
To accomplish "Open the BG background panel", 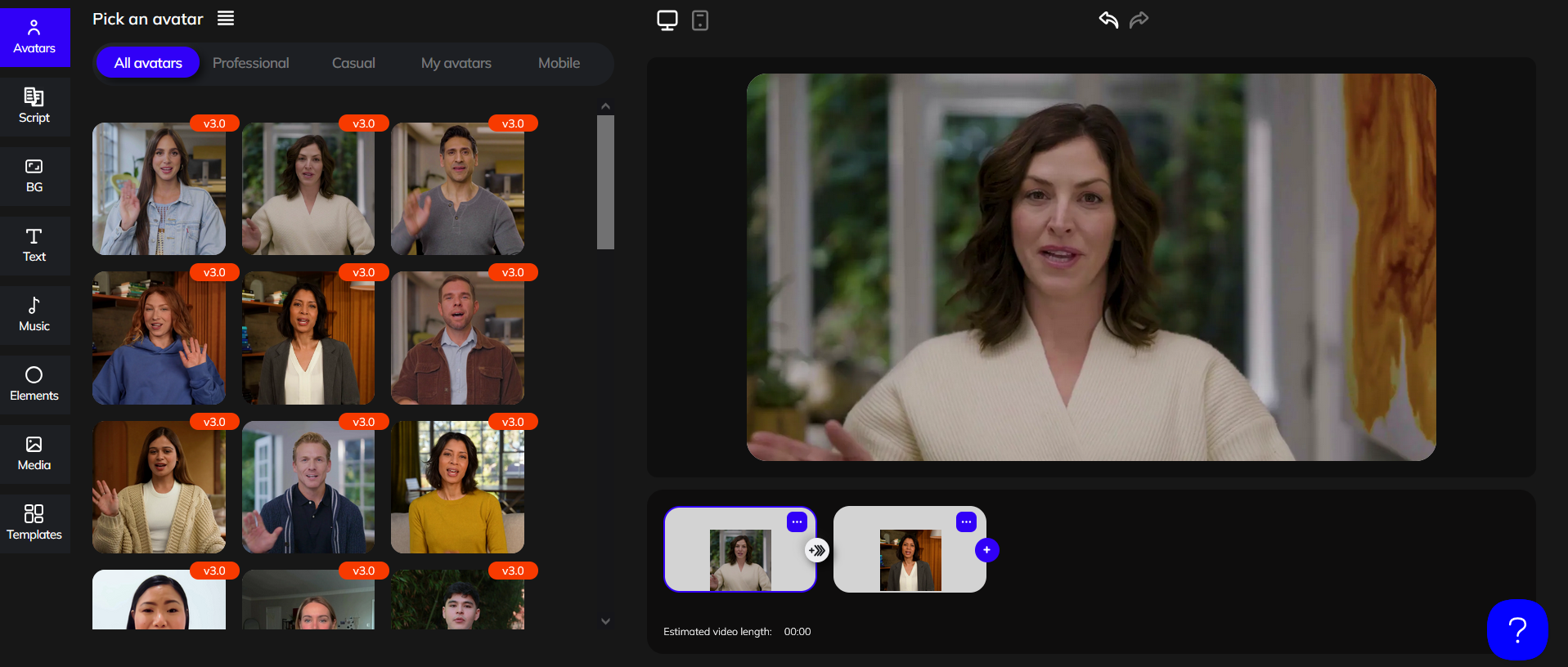I will tap(34, 176).
